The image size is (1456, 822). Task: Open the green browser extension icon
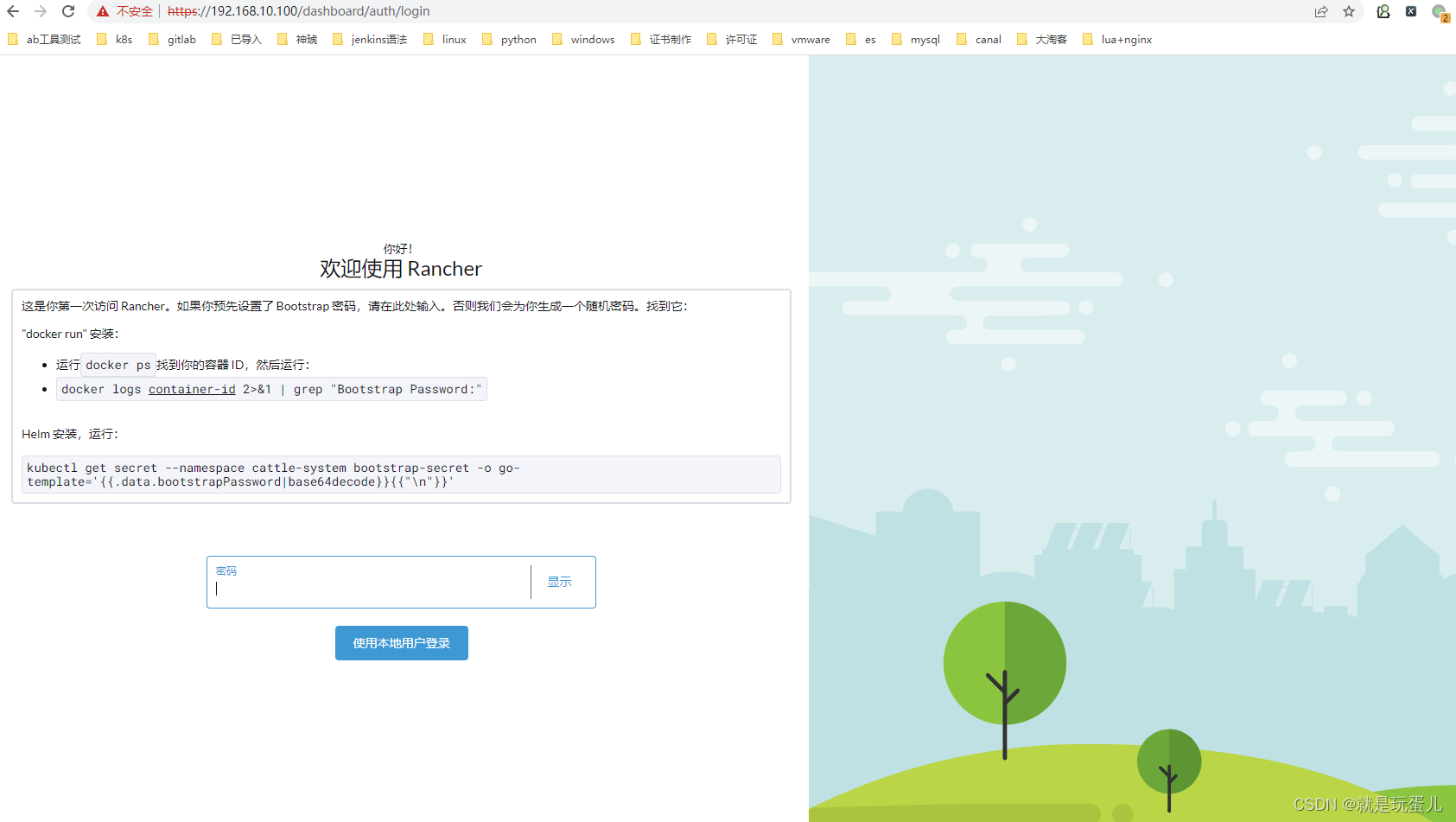click(1383, 11)
